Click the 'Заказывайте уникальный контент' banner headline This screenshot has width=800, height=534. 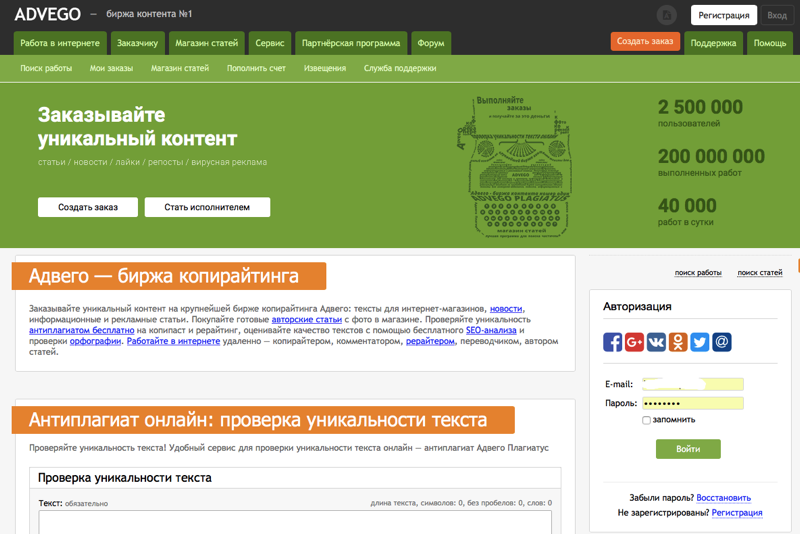click(137, 126)
